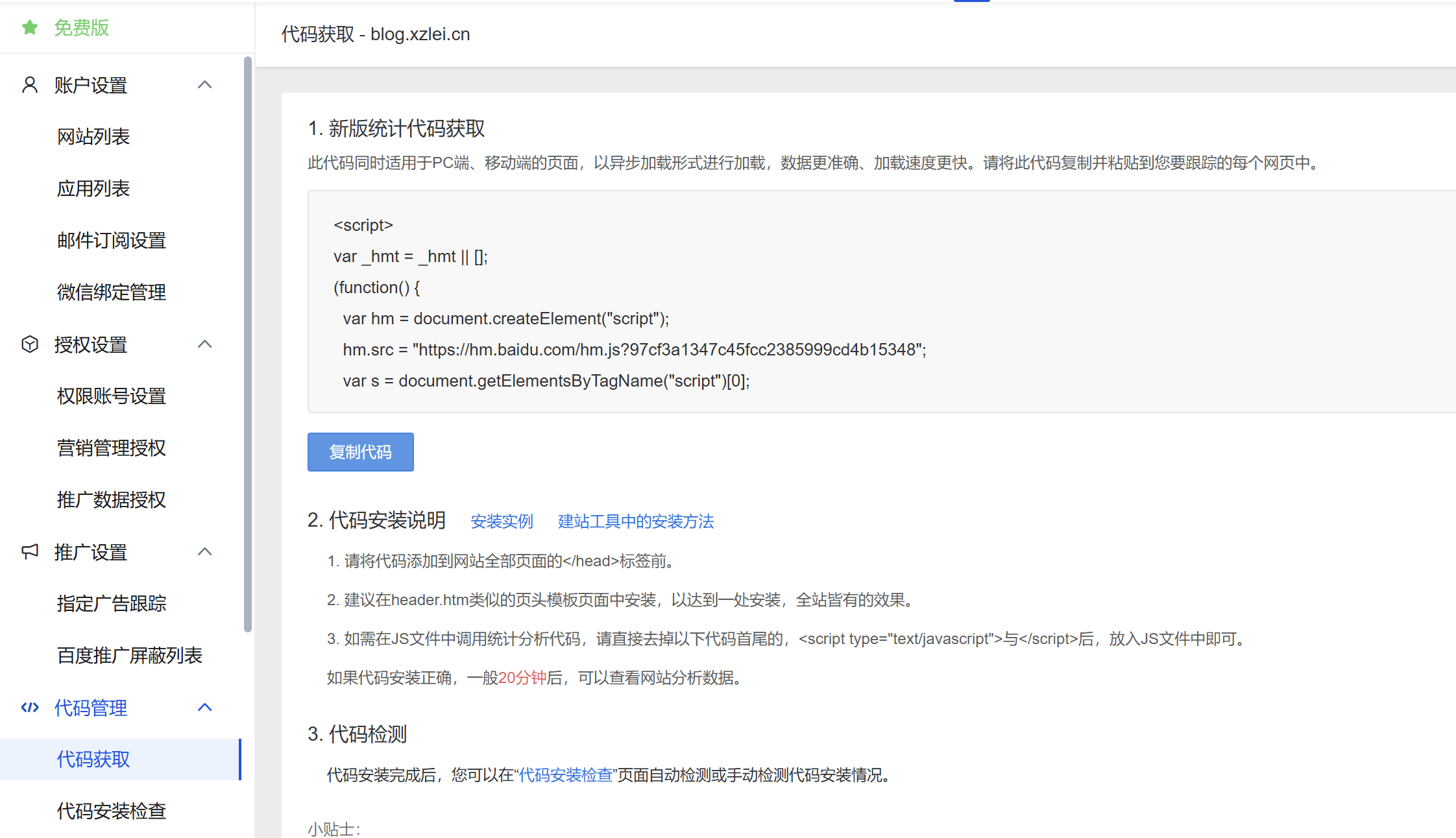Go to 邮件订阅设置

112,241
